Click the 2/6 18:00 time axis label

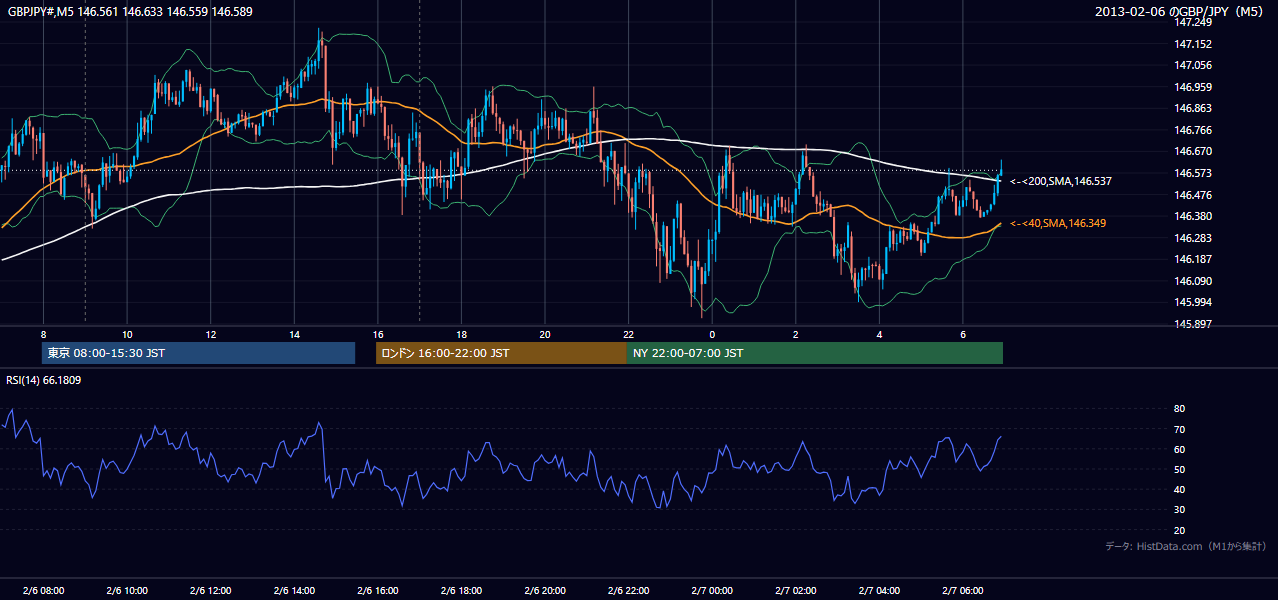[461, 590]
